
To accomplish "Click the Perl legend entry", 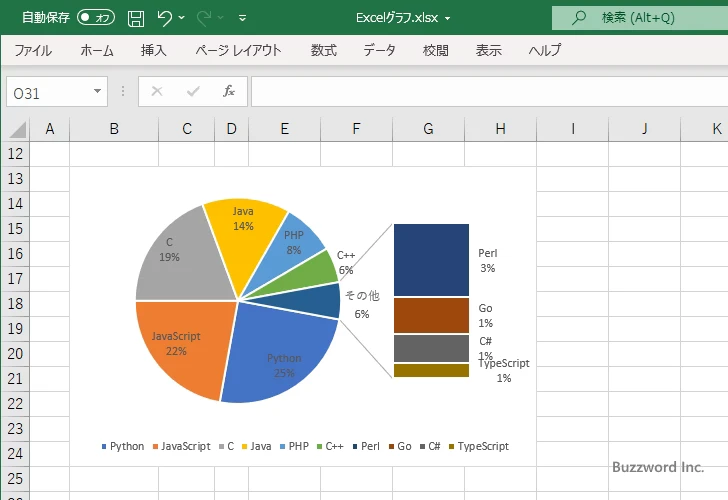I will 366,447.
